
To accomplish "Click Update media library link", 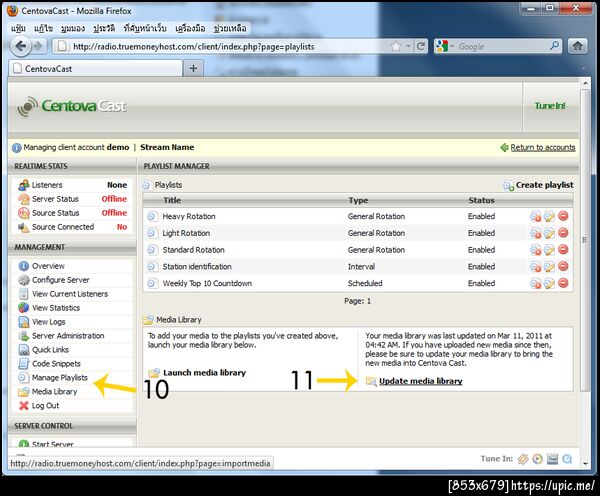I will pos(421,381).
